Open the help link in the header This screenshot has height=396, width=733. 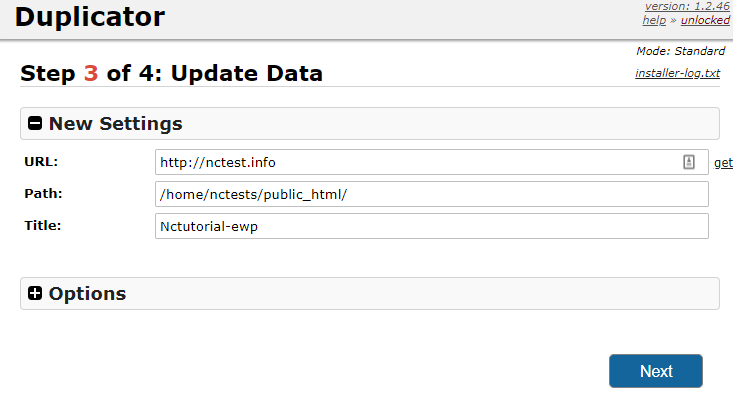[x=654, y=20]
